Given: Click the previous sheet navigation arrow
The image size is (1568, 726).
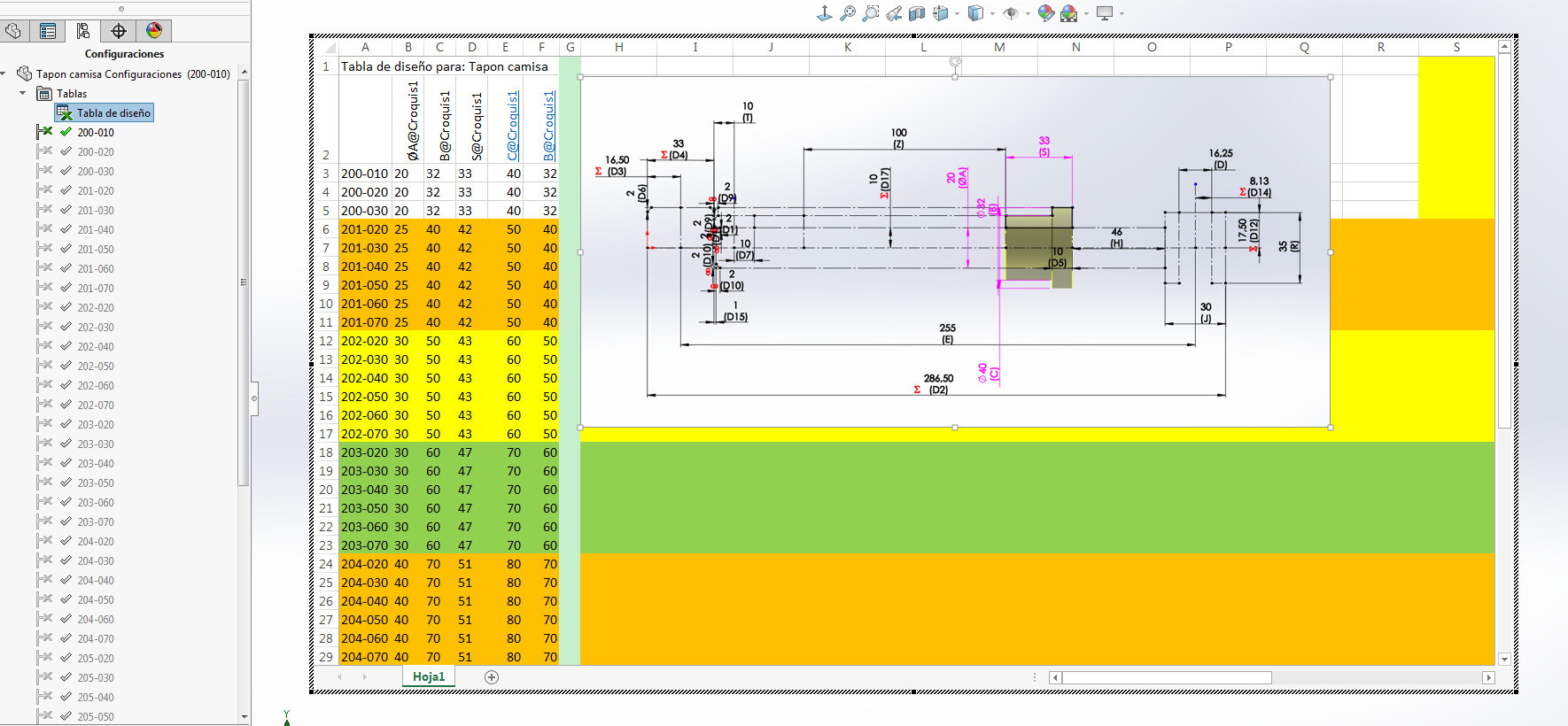Looking at the screenshot, I should 339,677.
